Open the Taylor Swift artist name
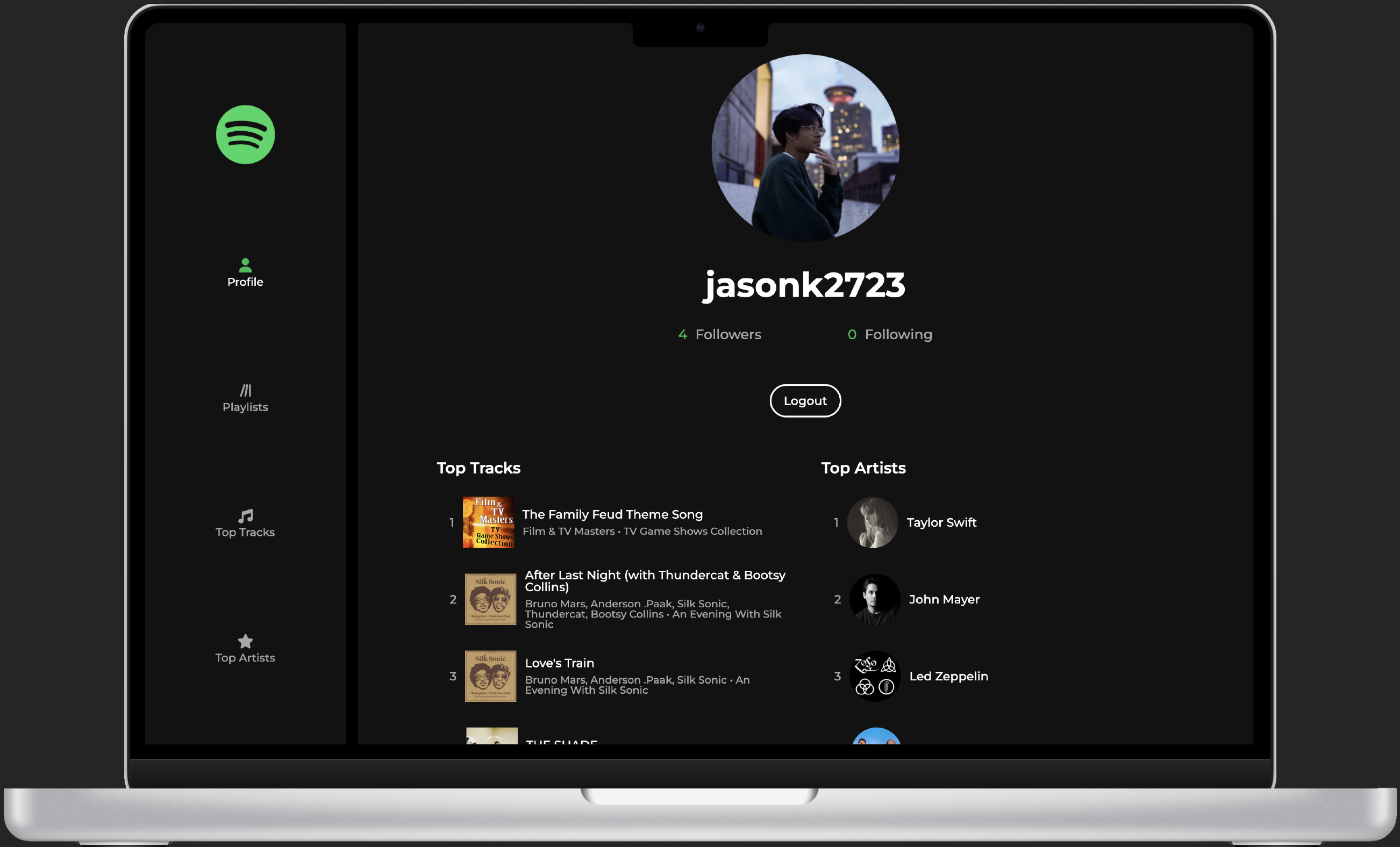Viewport: 1400px width, 847px height. click(x=941, y=522)
